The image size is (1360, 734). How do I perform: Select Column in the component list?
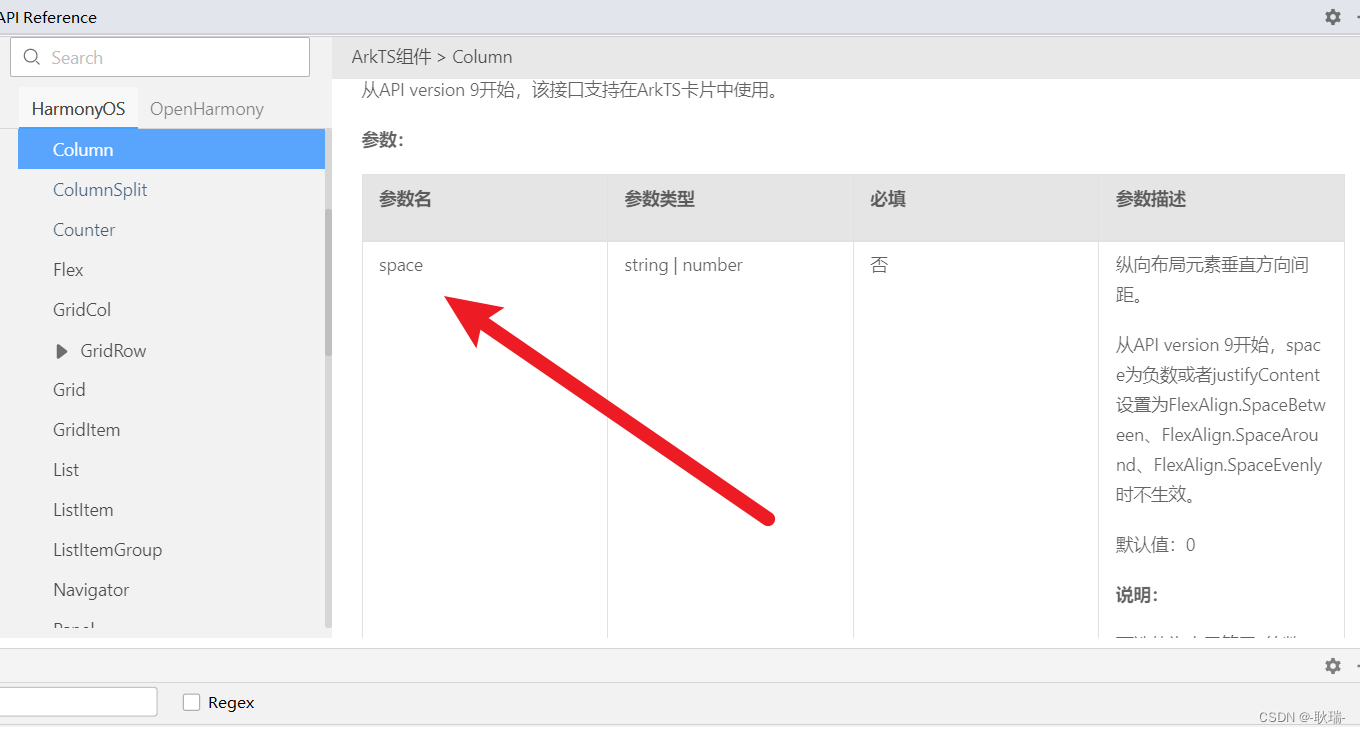point(171,149)
